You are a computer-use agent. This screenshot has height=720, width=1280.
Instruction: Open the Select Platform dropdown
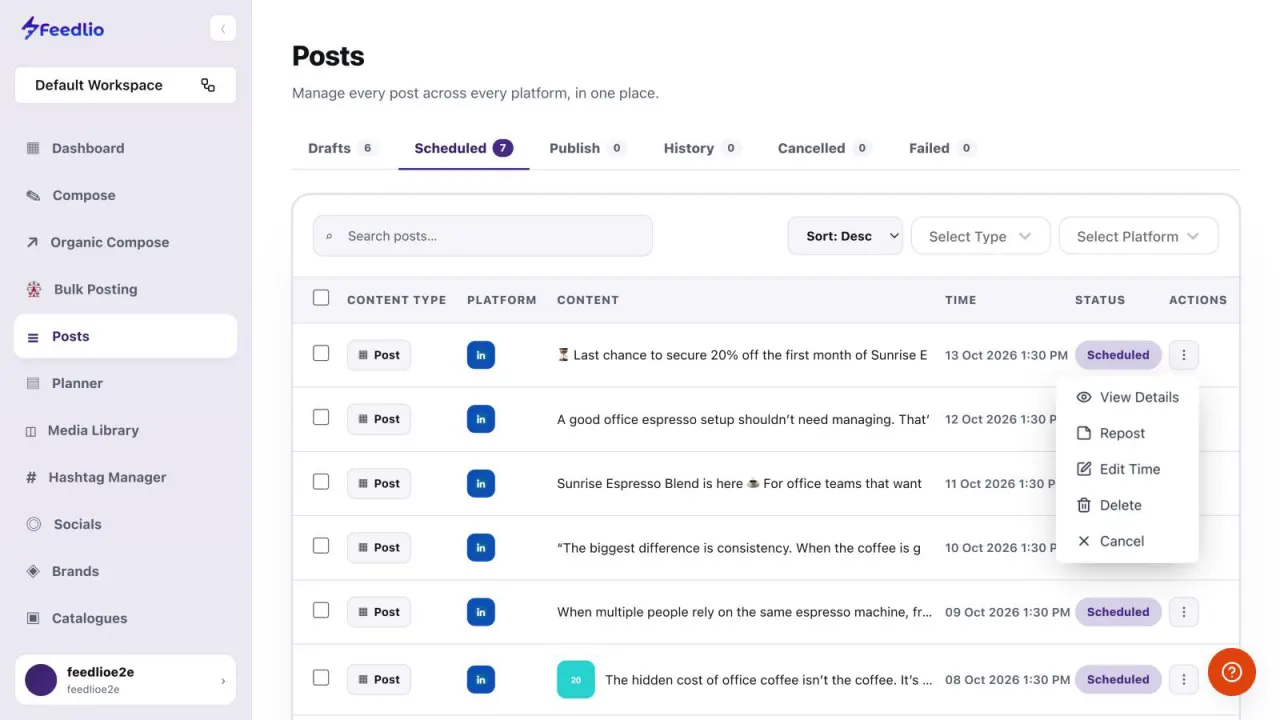pos(1138,236)
